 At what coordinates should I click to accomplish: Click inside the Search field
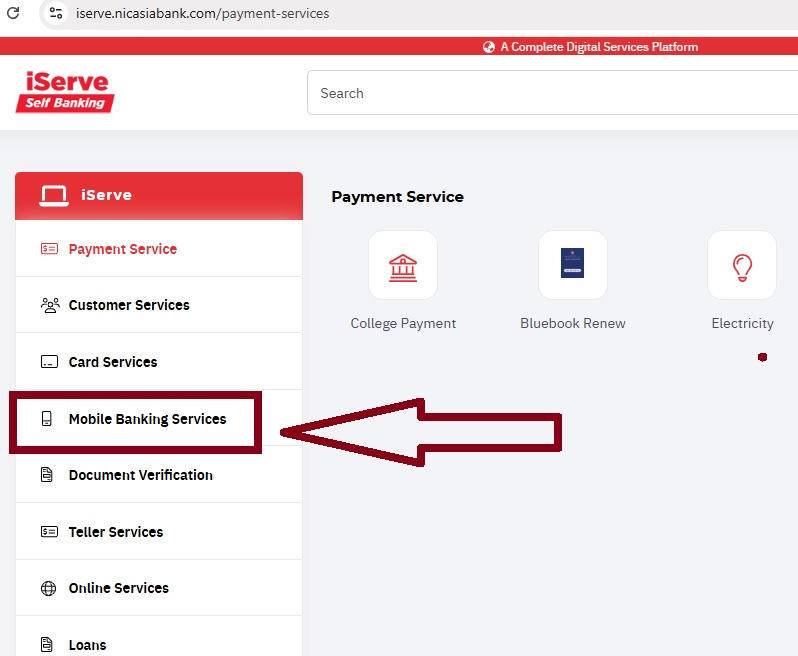550,93
